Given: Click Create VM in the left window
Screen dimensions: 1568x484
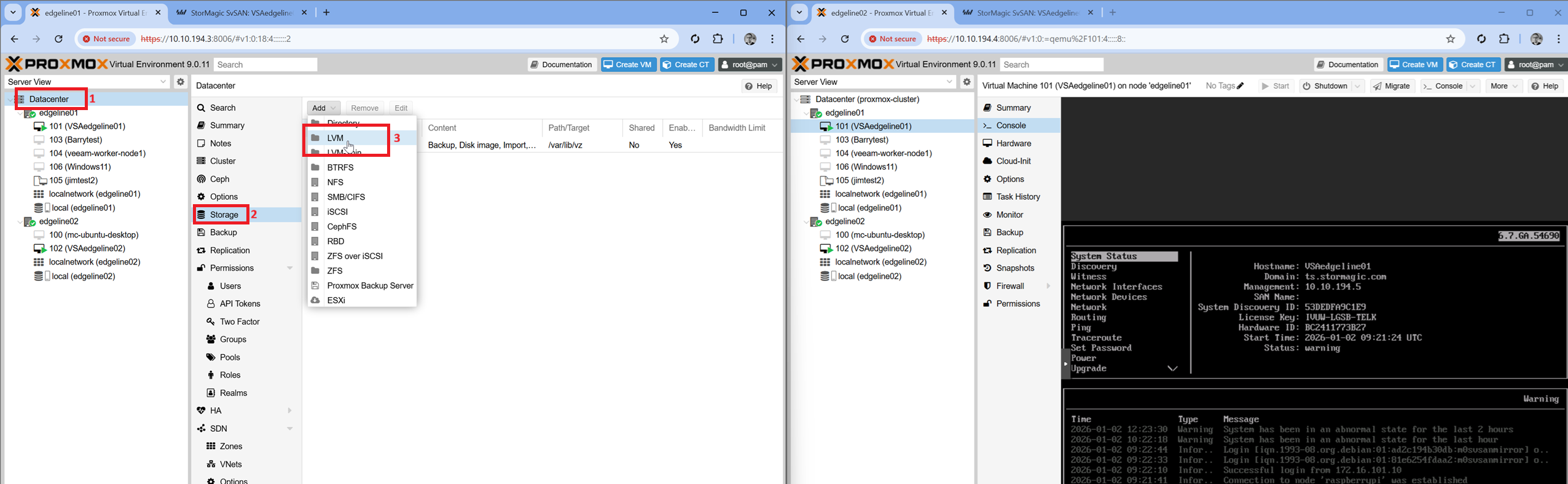Looking at the screenshot, I should pyautogui.click(x=629, y=65).
